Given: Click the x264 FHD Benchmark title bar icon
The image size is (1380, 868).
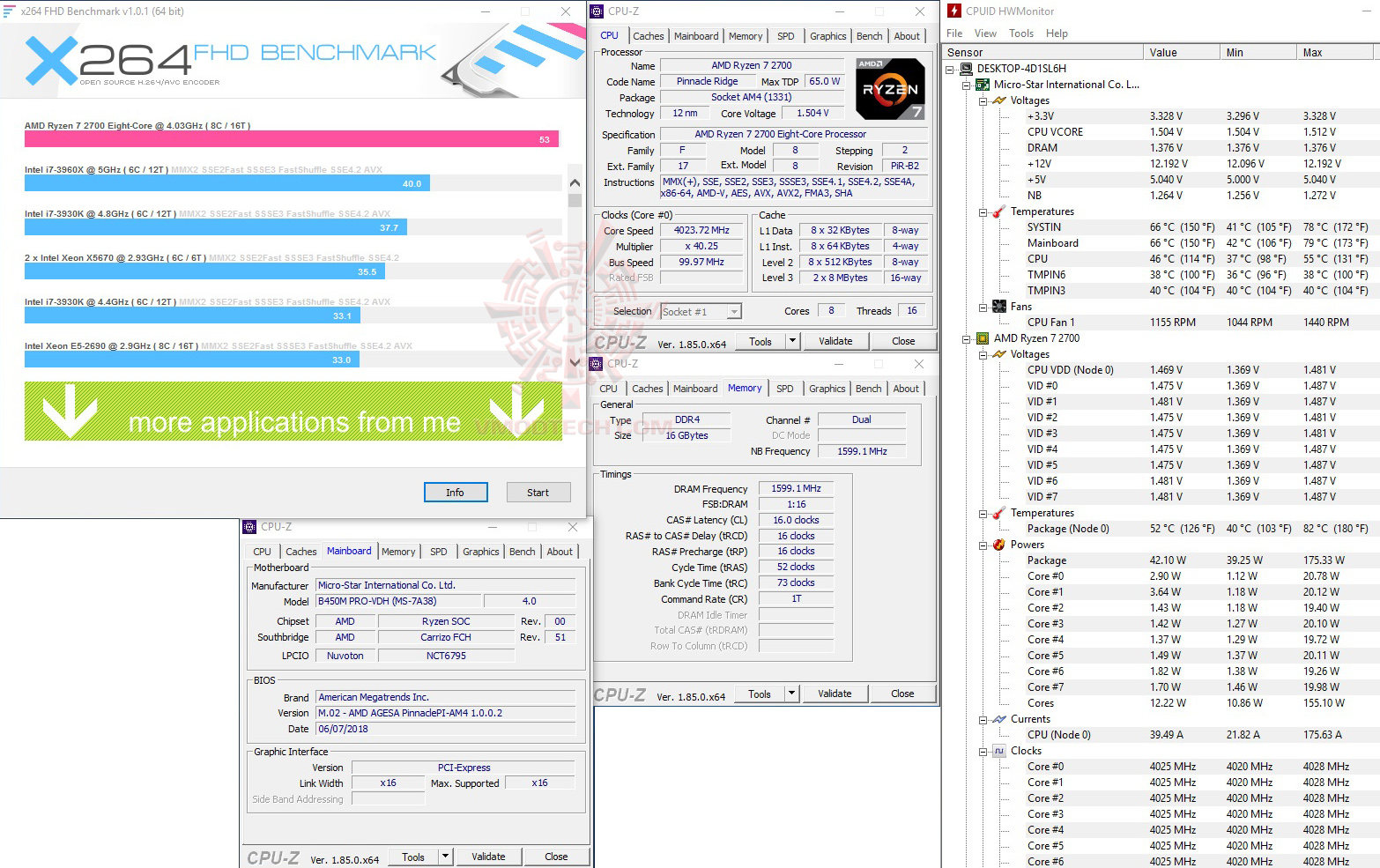Looking at the screenshot, I should (x=8, y=11).
